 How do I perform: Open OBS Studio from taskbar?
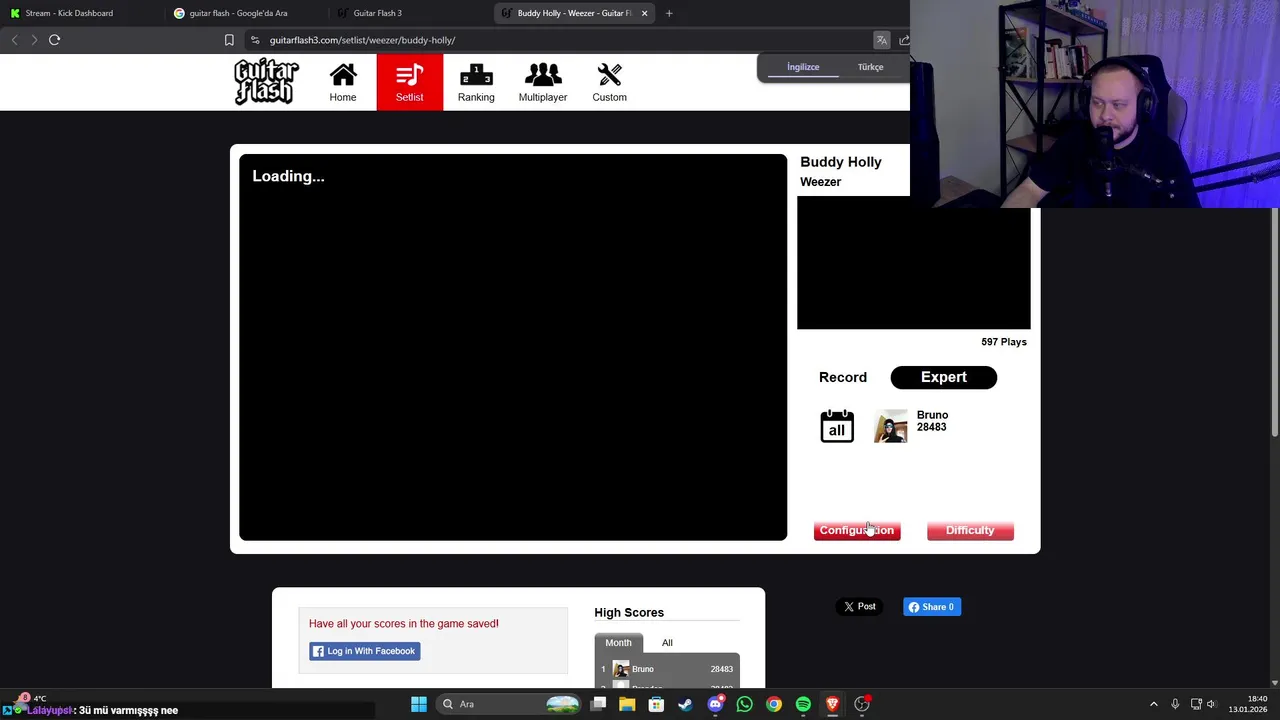click(x=862, y=704)
